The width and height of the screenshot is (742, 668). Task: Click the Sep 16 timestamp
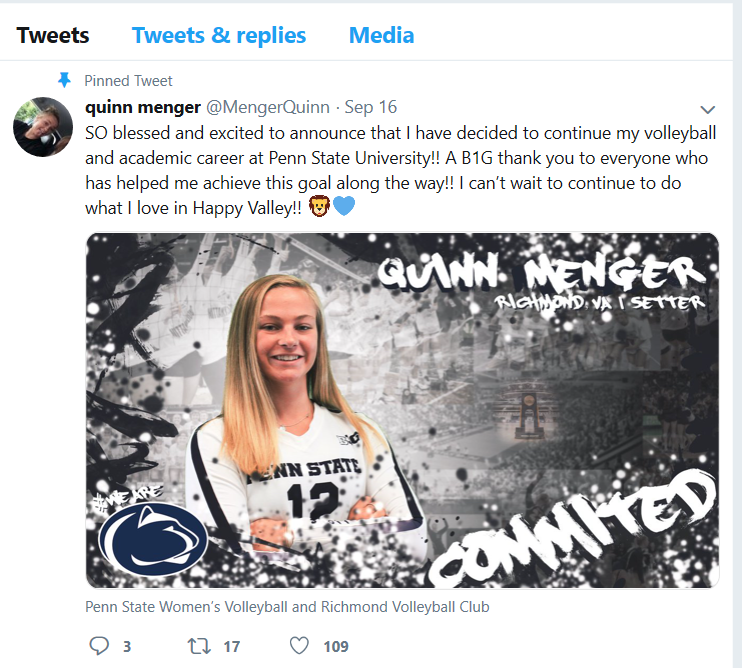370,106
